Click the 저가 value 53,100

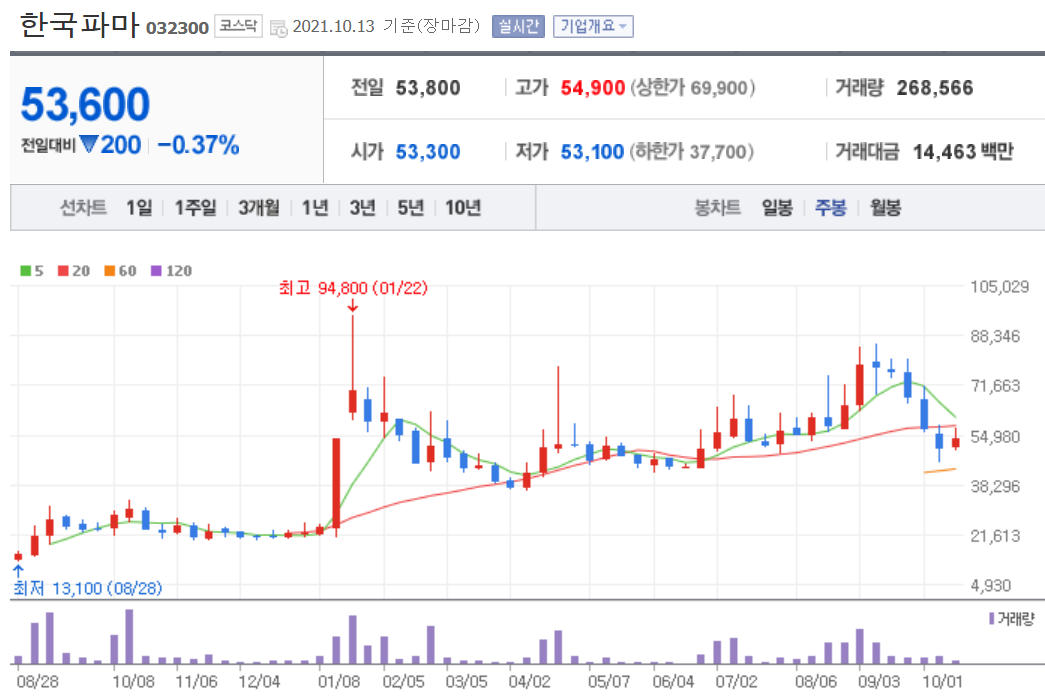592,152
